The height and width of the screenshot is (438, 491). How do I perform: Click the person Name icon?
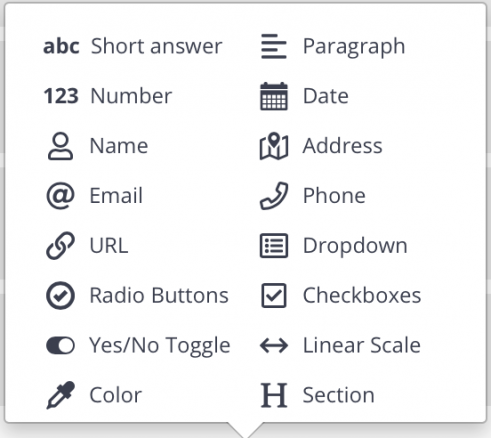click(x=60, y=146)
